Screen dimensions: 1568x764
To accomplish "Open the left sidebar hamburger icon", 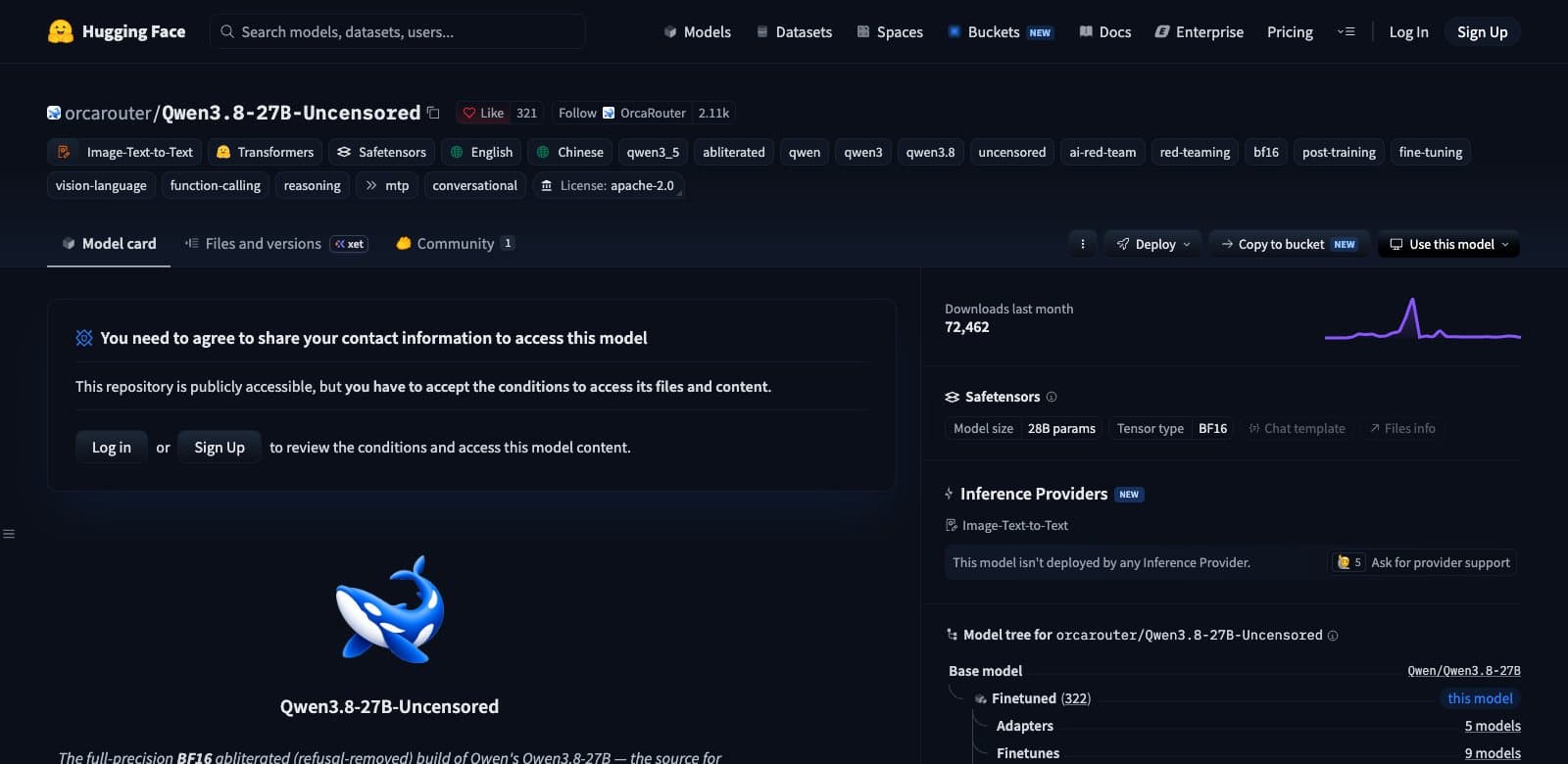I will pos(9,534).
